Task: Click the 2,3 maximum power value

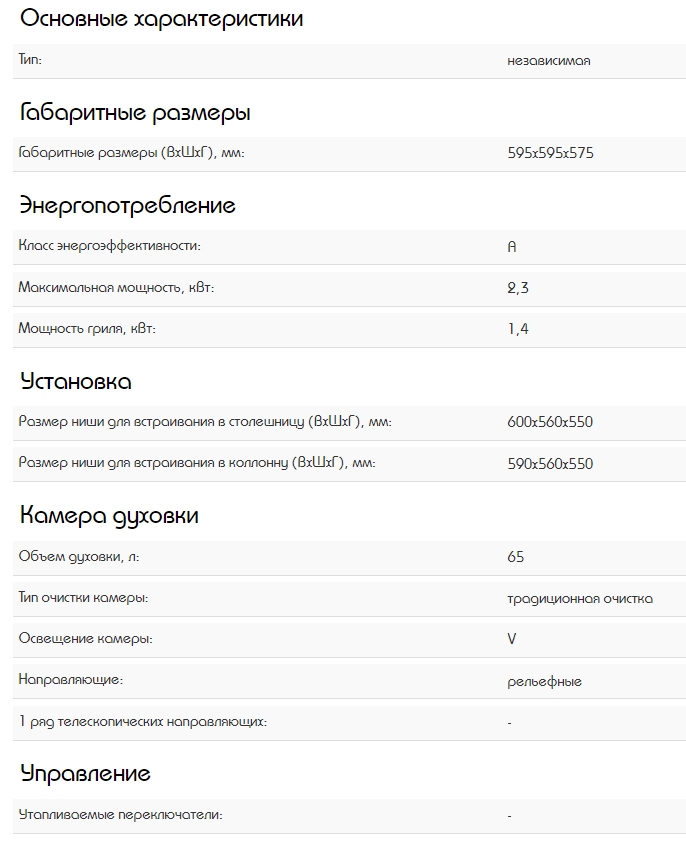Action: (518, 288)
